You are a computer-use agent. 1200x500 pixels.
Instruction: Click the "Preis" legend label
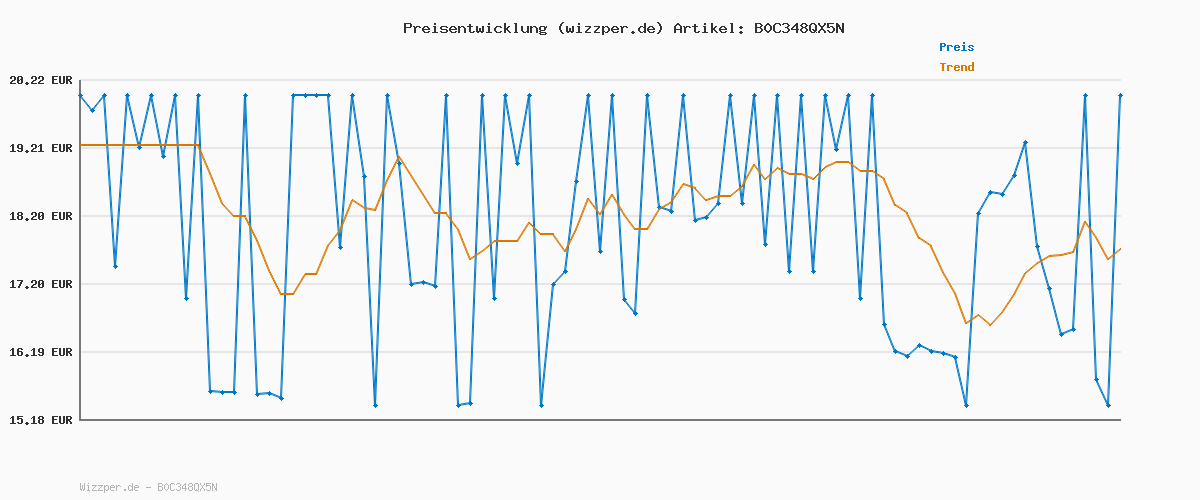(x=956, y=47)
